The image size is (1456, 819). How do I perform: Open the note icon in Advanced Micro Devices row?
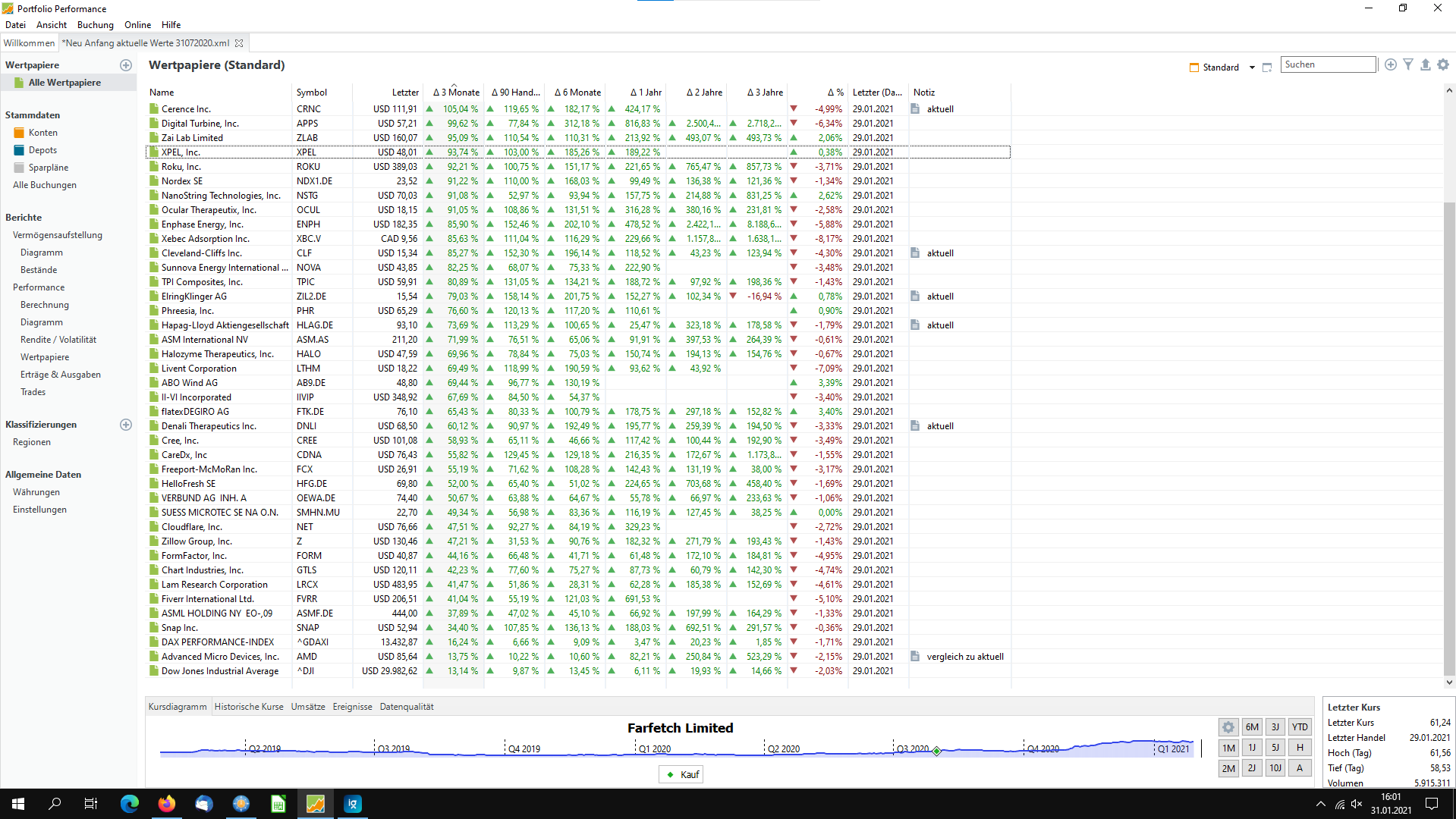coord(915,657)
